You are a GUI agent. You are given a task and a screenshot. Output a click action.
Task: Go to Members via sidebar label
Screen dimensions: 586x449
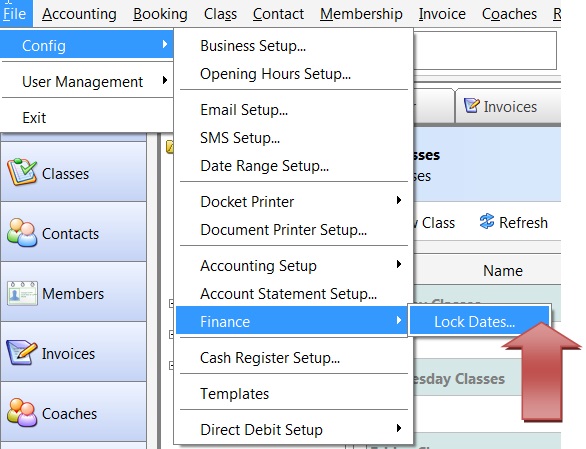pyautogui.click(x=73, y=293)
